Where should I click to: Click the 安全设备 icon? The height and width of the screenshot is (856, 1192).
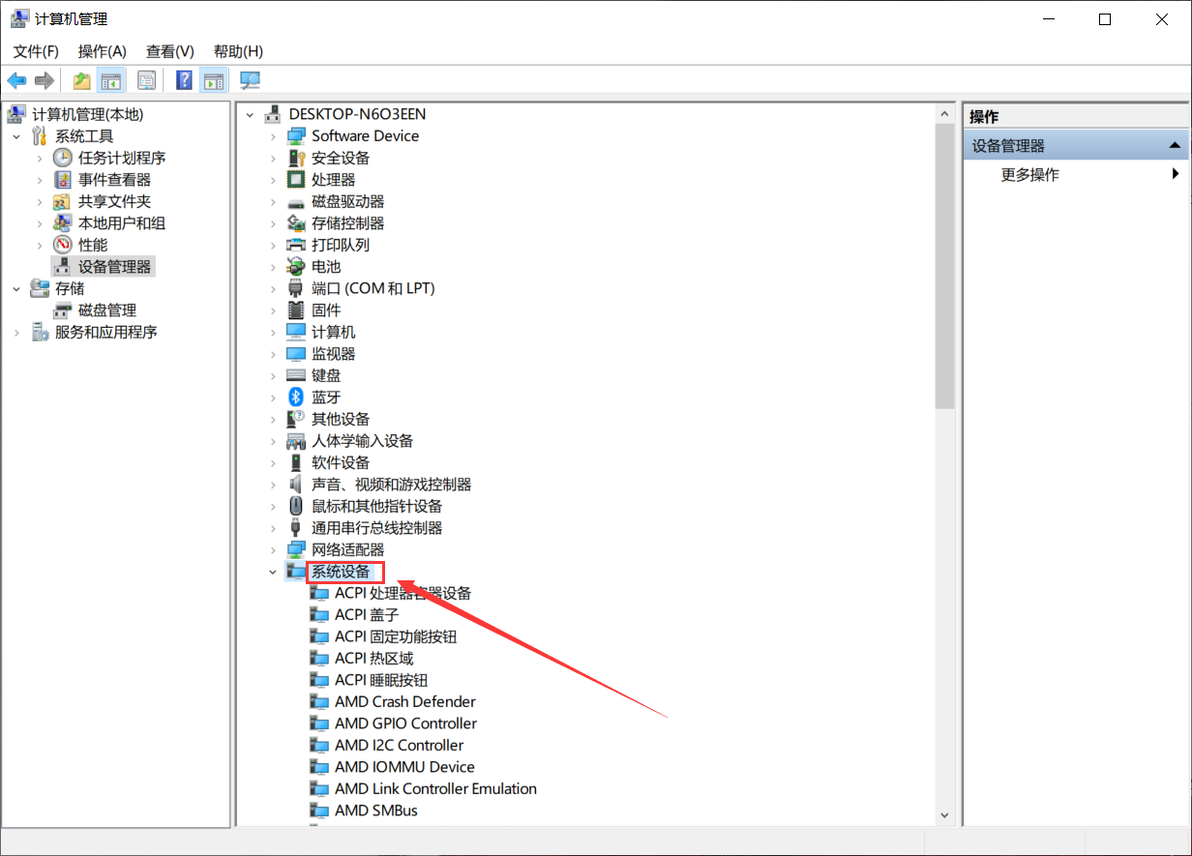click(x=296, y=157)
